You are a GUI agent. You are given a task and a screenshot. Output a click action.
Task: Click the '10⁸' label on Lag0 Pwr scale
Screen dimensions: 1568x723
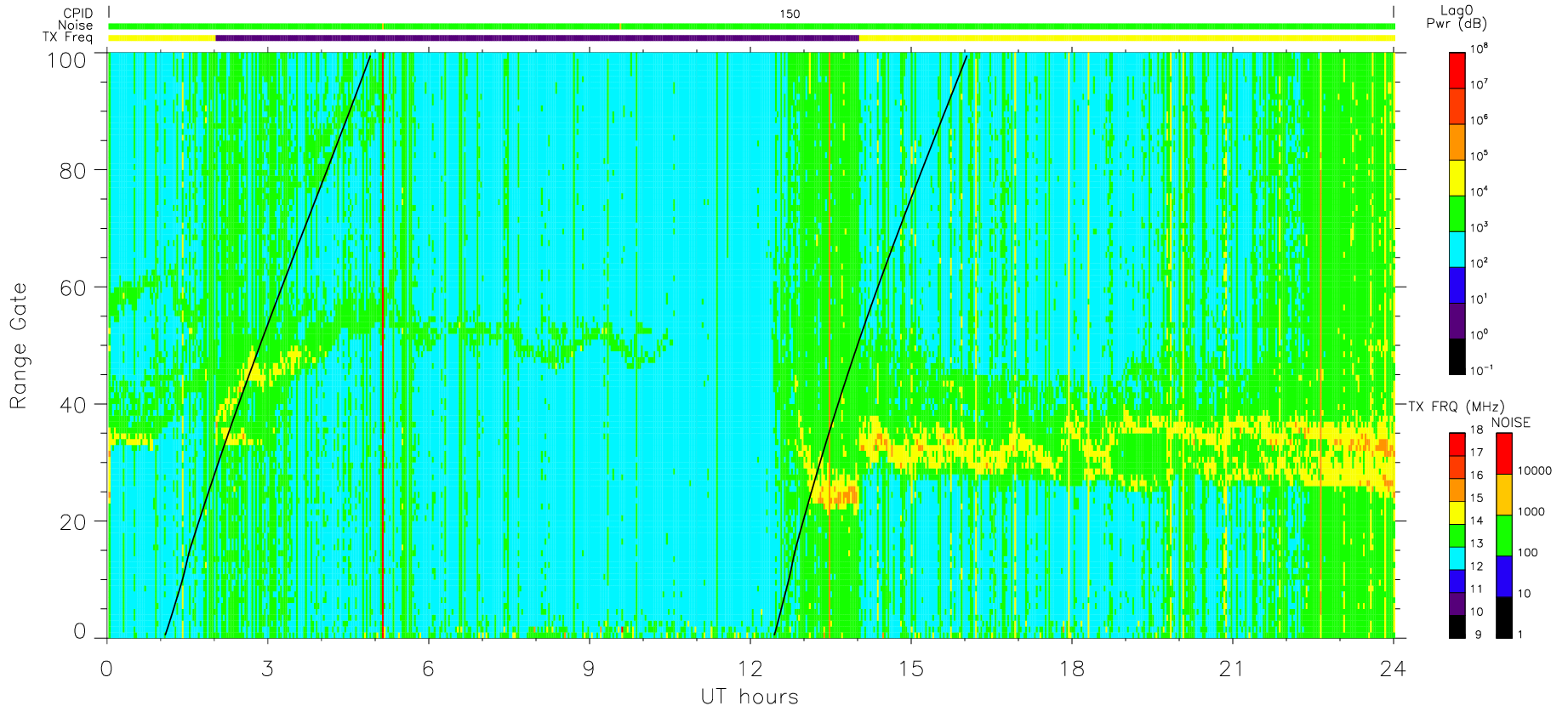(1479, 49)
